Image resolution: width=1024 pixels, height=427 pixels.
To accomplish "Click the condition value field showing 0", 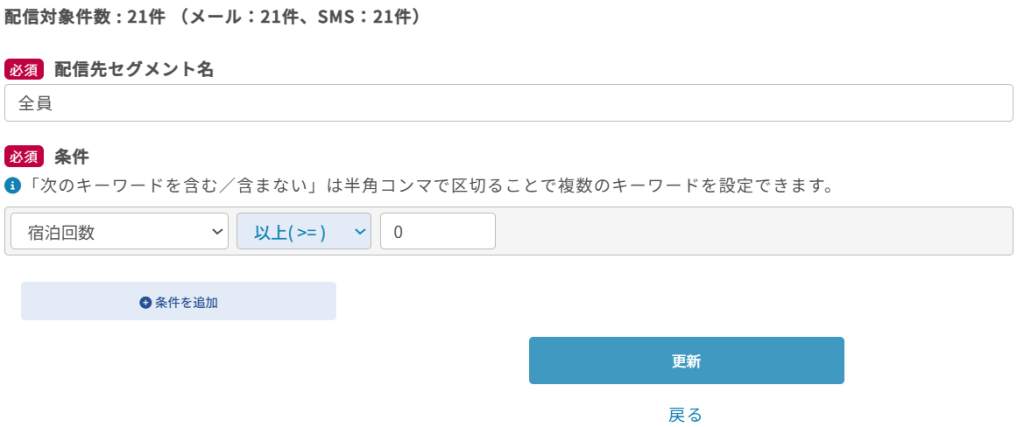I will point(437,232).
